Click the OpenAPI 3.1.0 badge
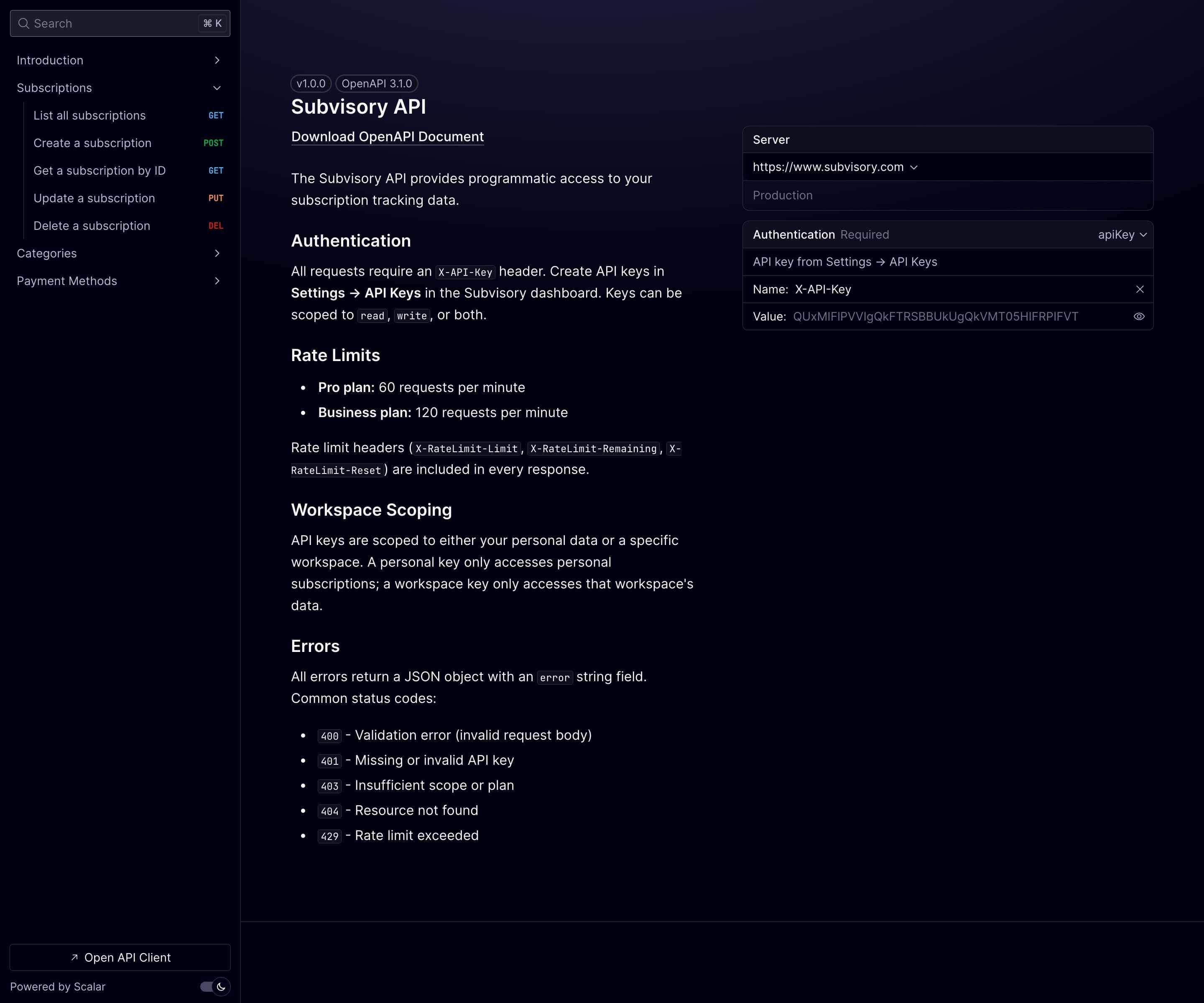The height and width of the screenshot is (1003, 1204). pos(377,84)
